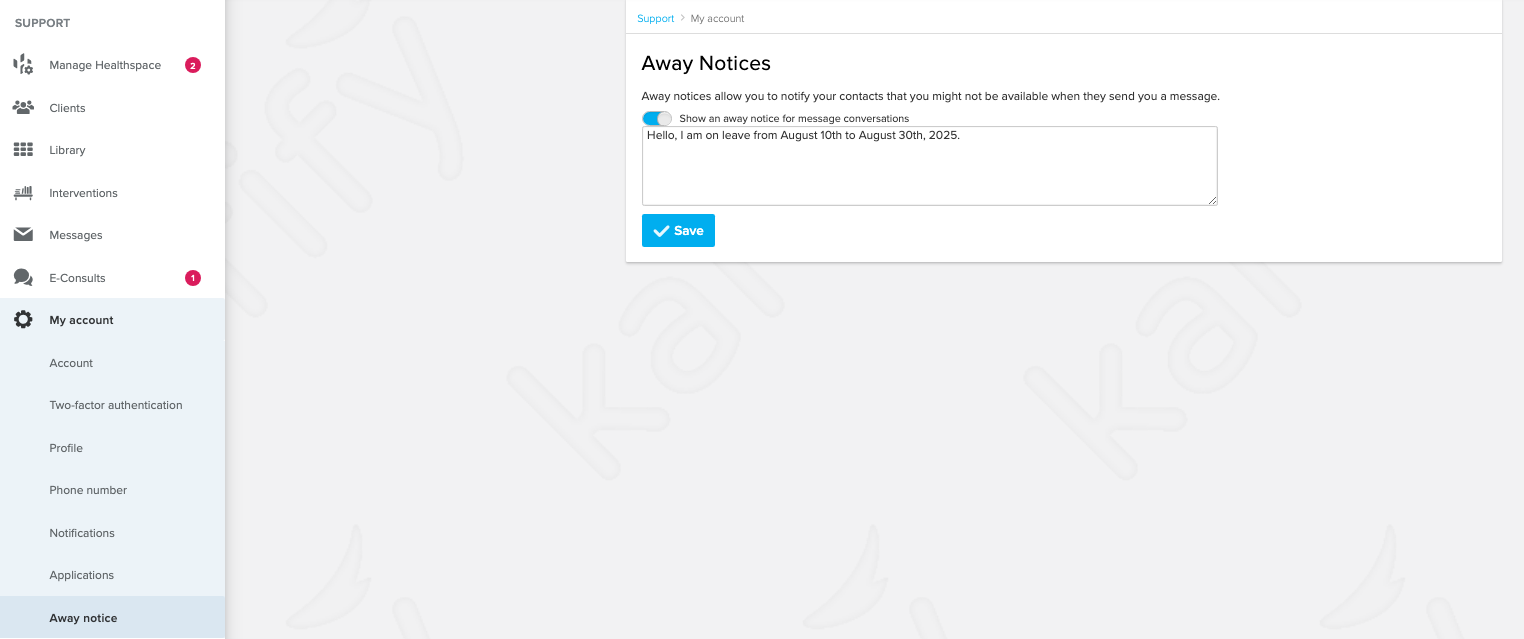Select the Interventions icon in sidebar

(x=23, y=192)
